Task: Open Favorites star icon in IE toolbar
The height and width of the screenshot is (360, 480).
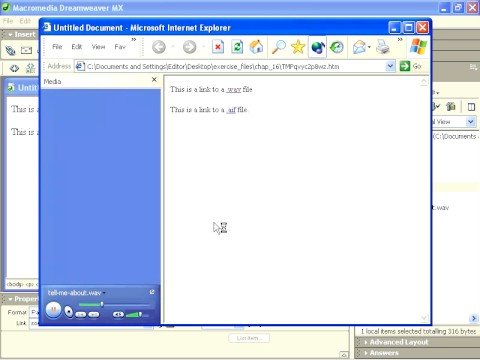Action: pyautogui.click(x=298, y=47)
